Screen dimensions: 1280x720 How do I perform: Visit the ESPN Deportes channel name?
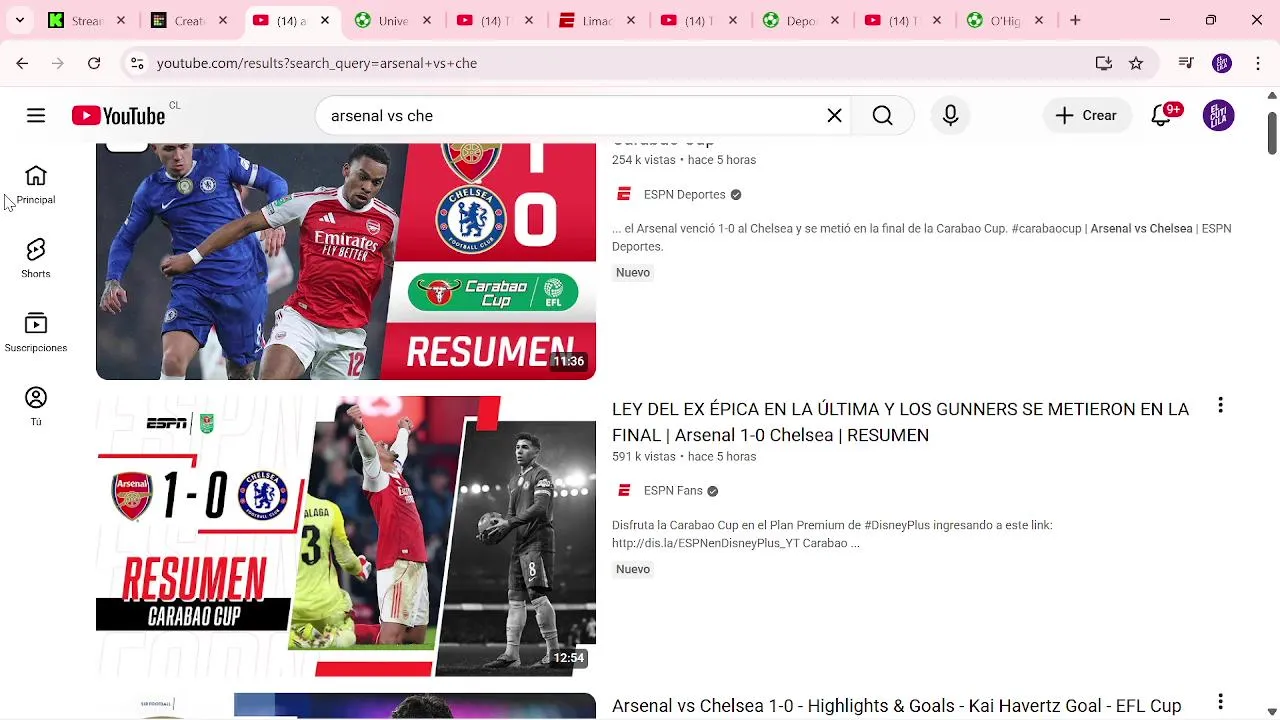[684, 195]
